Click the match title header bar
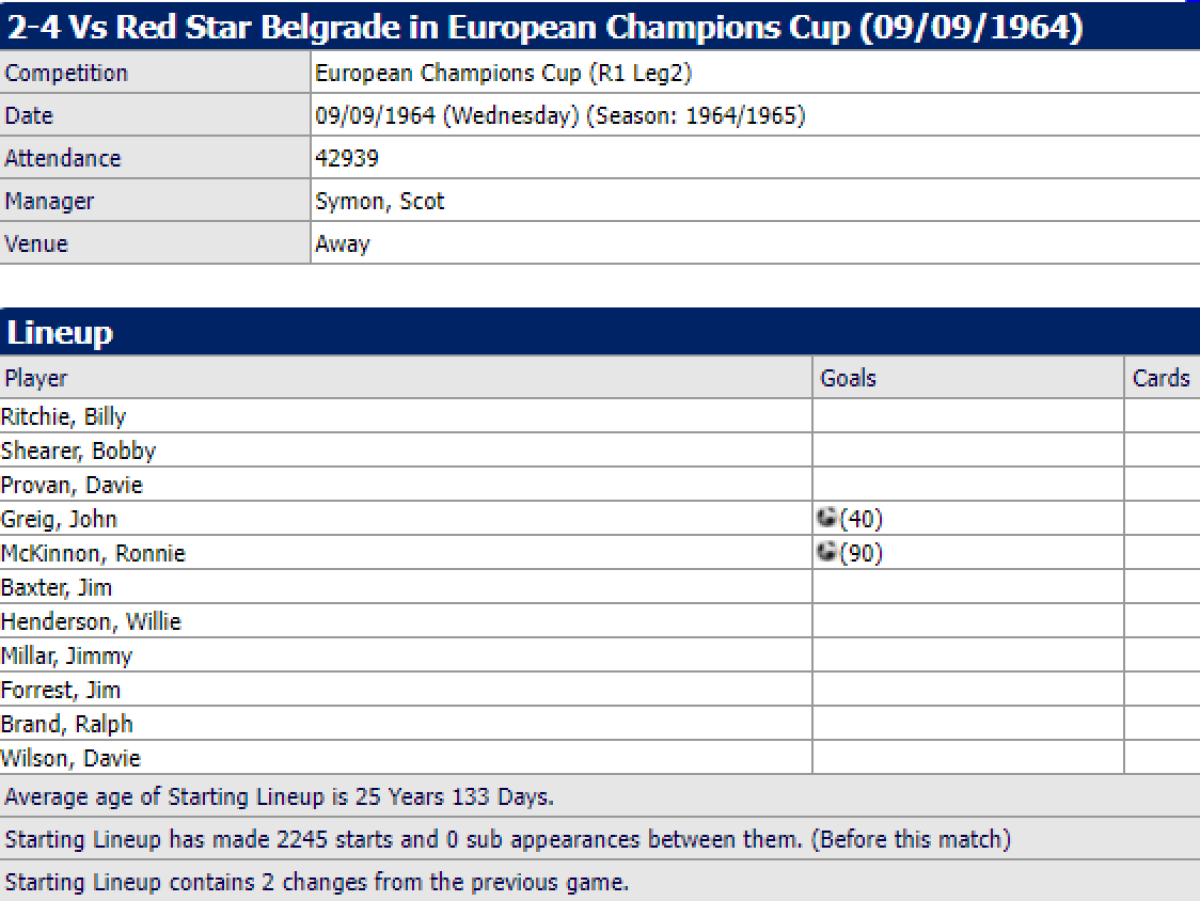The width and height of the screenshot is (1200, 901). tap(544, 27)
